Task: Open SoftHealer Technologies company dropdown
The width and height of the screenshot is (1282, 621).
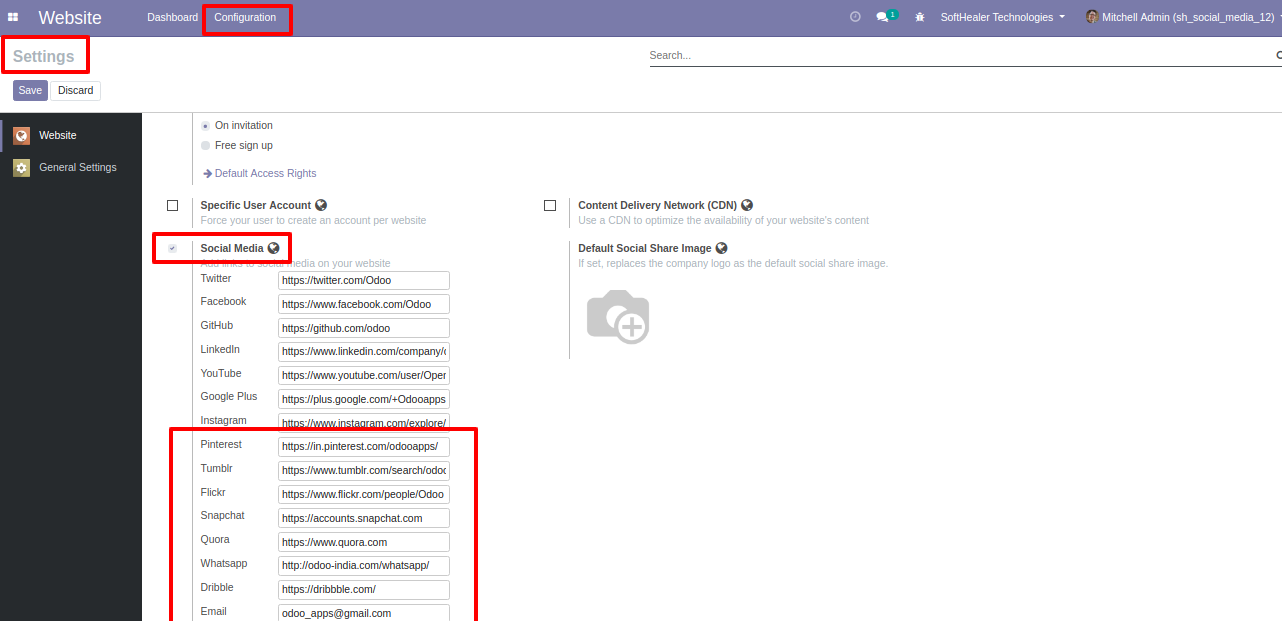Action: pos(1002,17)
